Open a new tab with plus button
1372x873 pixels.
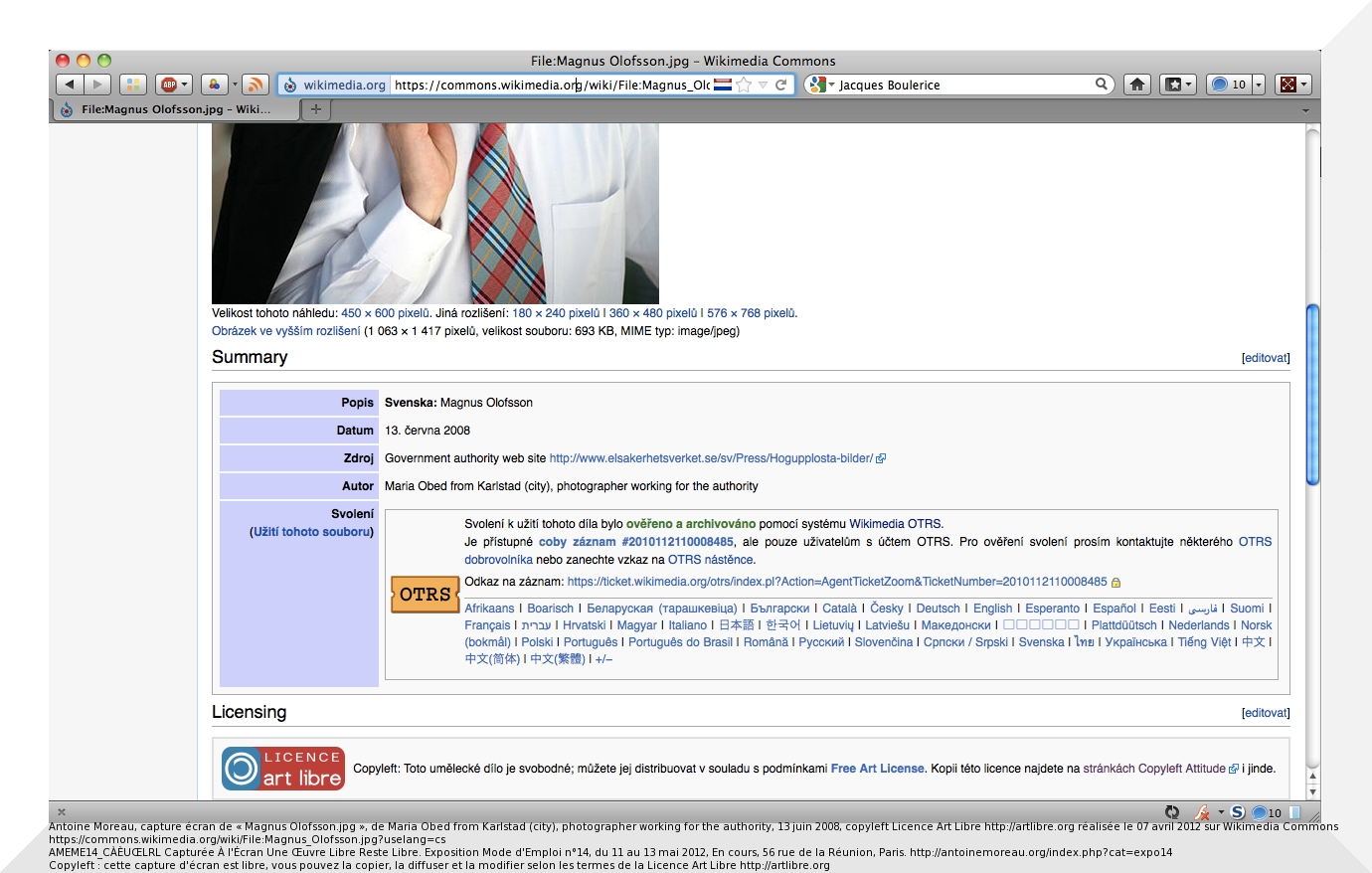315,109
